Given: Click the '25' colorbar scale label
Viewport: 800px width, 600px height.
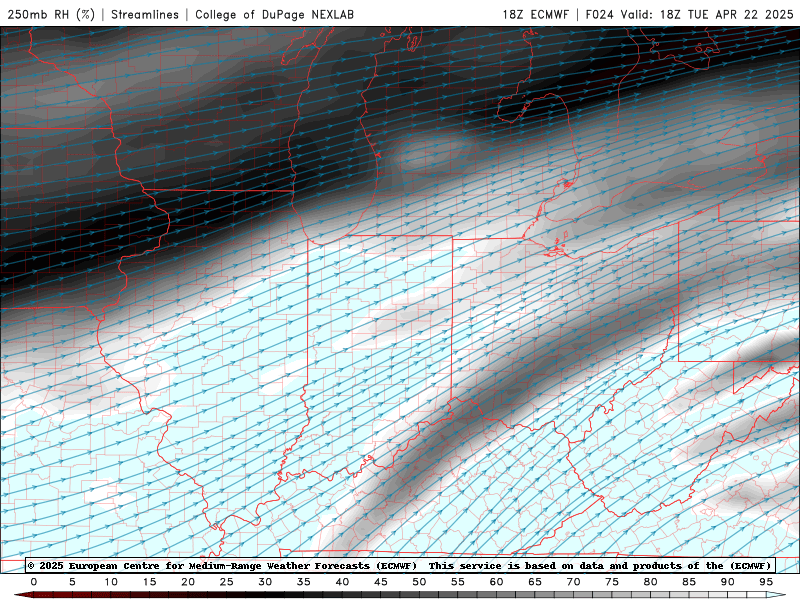Looking at the screenshot, I should 227,582.
